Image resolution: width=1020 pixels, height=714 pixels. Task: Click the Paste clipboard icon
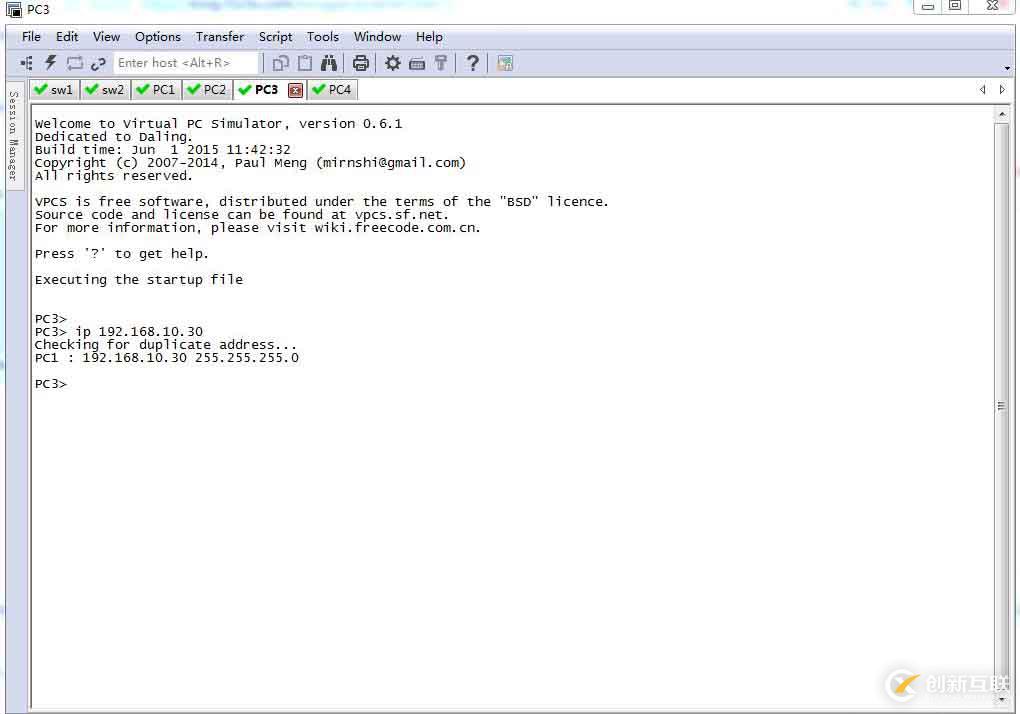[x=304, y=63]
